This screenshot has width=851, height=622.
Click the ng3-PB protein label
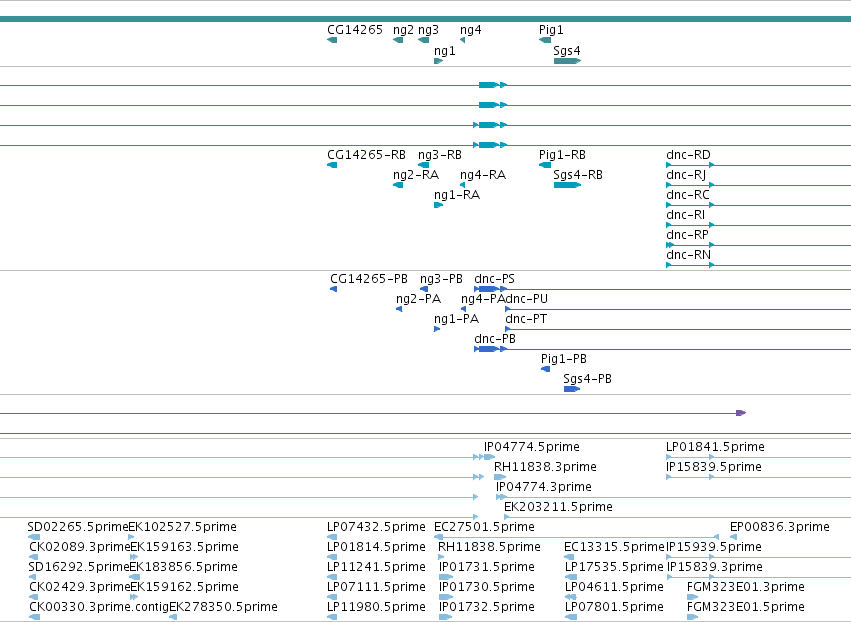tap(441, 278)
